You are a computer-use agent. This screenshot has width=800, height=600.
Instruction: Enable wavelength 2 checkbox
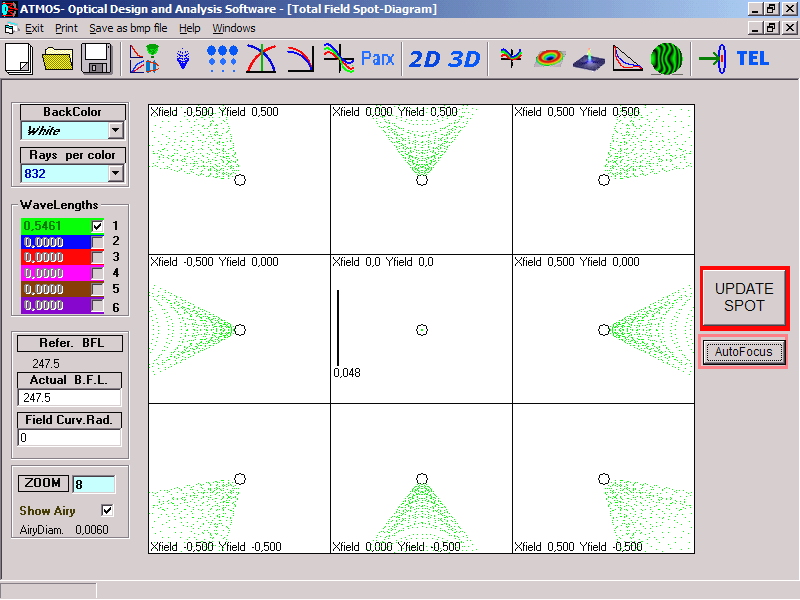(98, 242)
